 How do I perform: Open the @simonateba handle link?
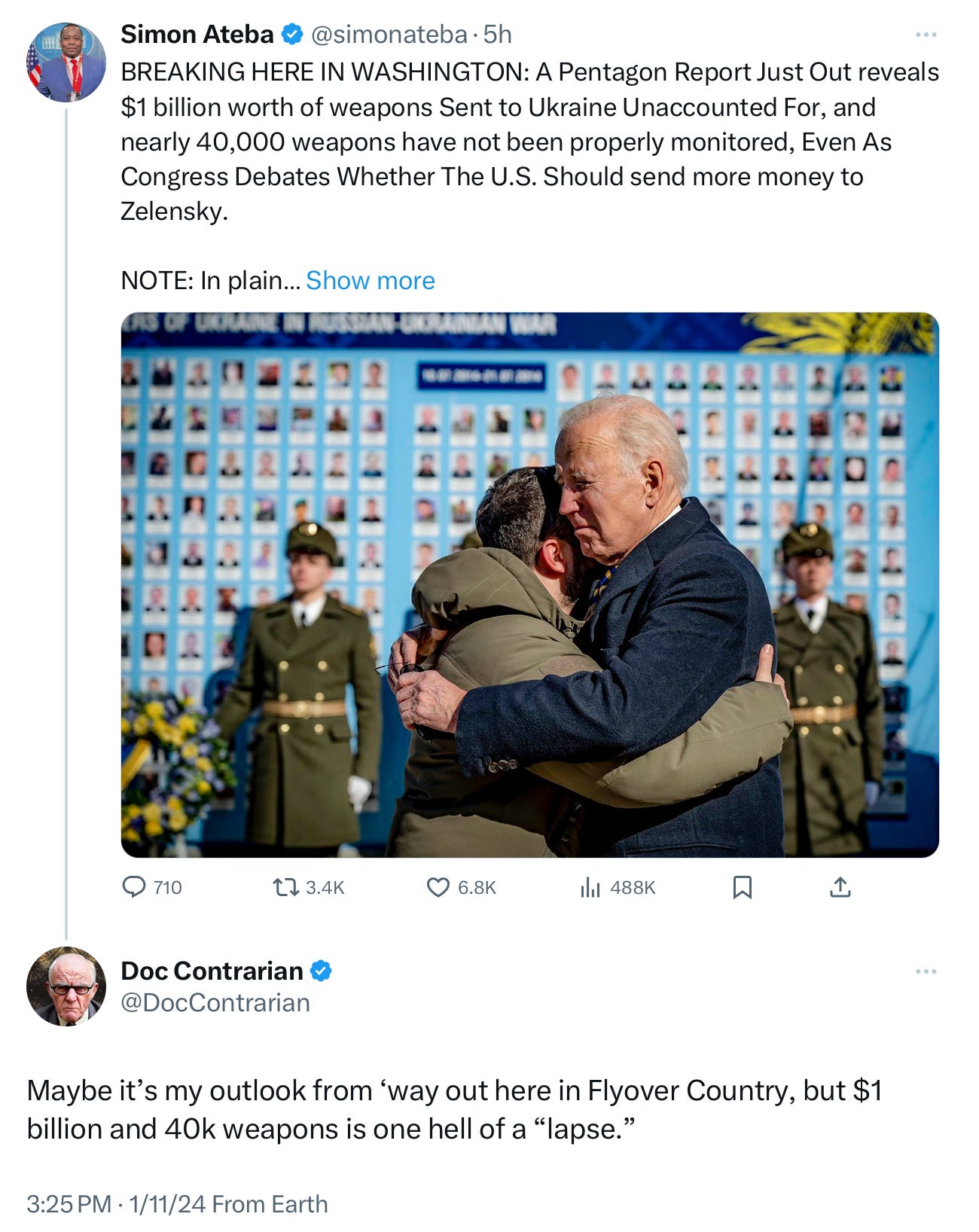coord(389,35)
